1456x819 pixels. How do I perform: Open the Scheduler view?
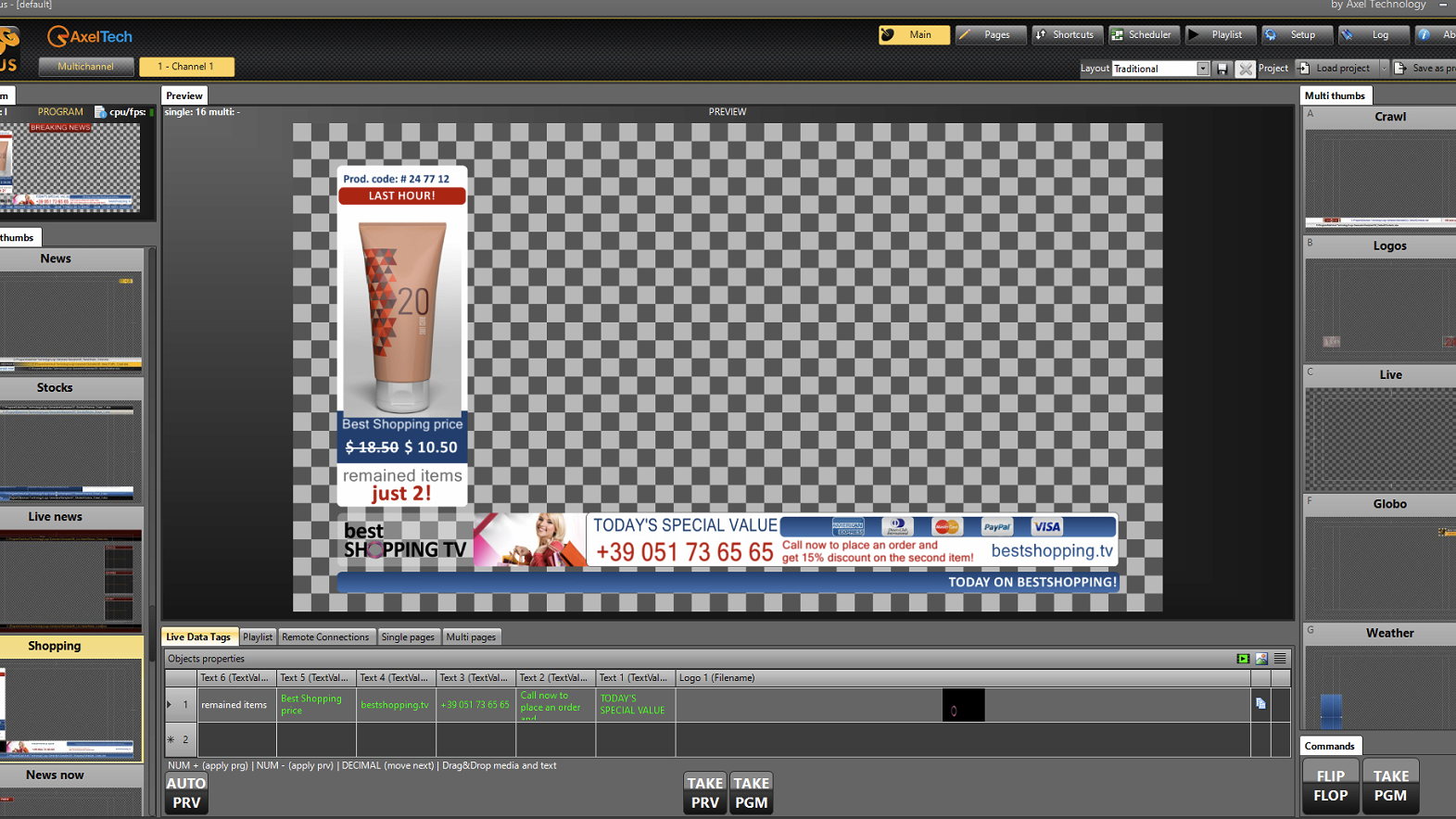pos(1144,35)
